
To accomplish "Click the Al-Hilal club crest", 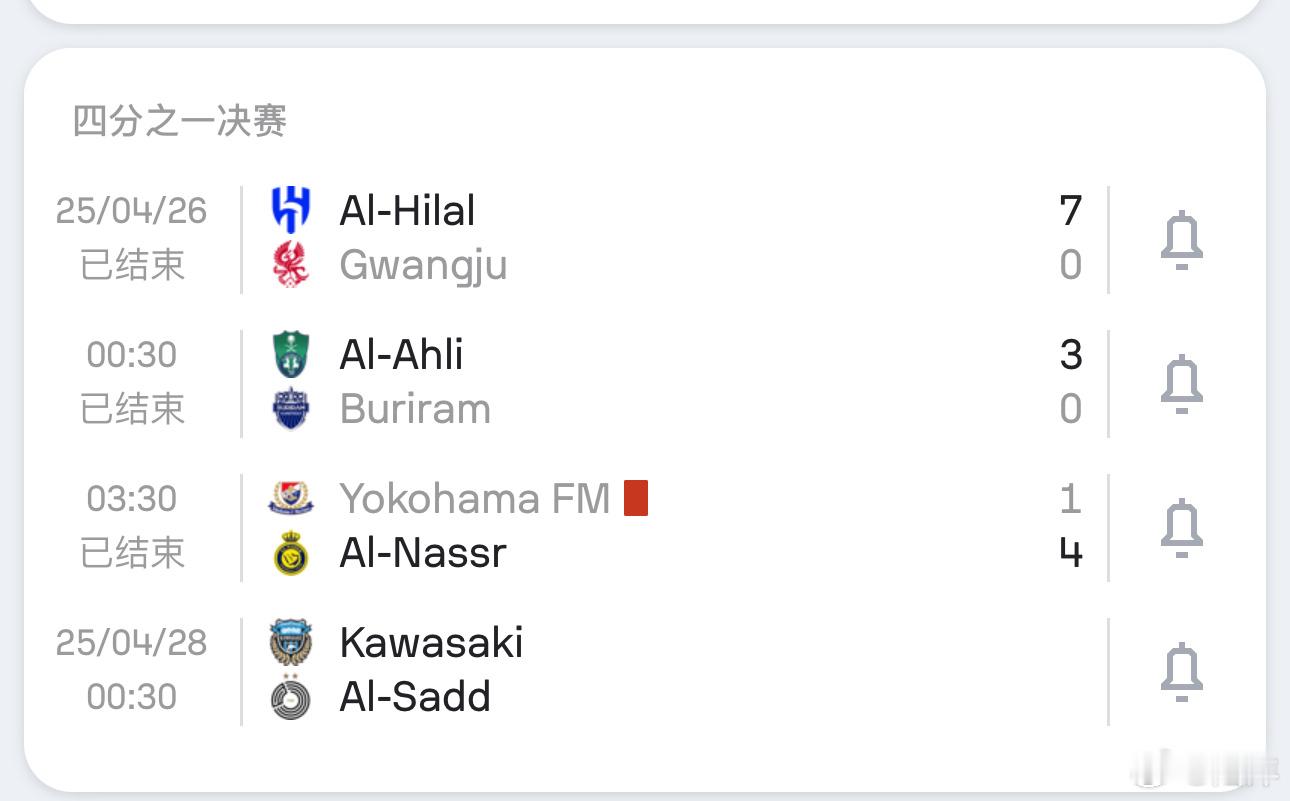I will tap(291, 210).
